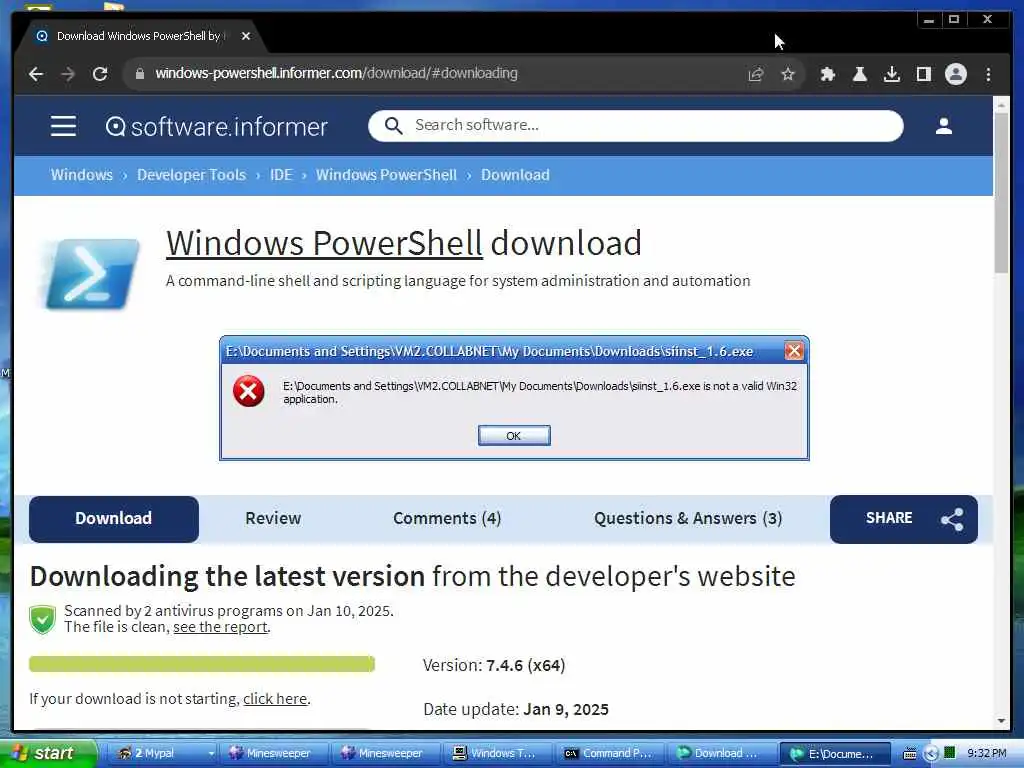Click the red error icon in dialog

[x=248, y=391]
